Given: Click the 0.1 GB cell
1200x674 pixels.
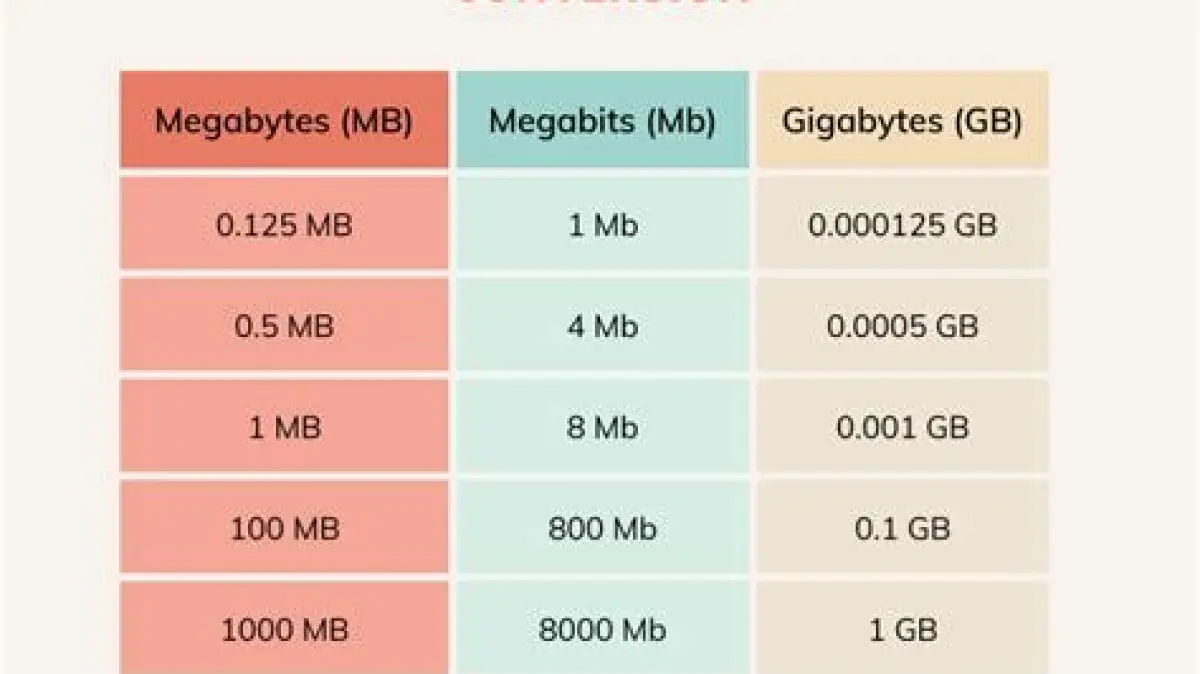Looking at the screenshot, I should click(x=902, y=529).
